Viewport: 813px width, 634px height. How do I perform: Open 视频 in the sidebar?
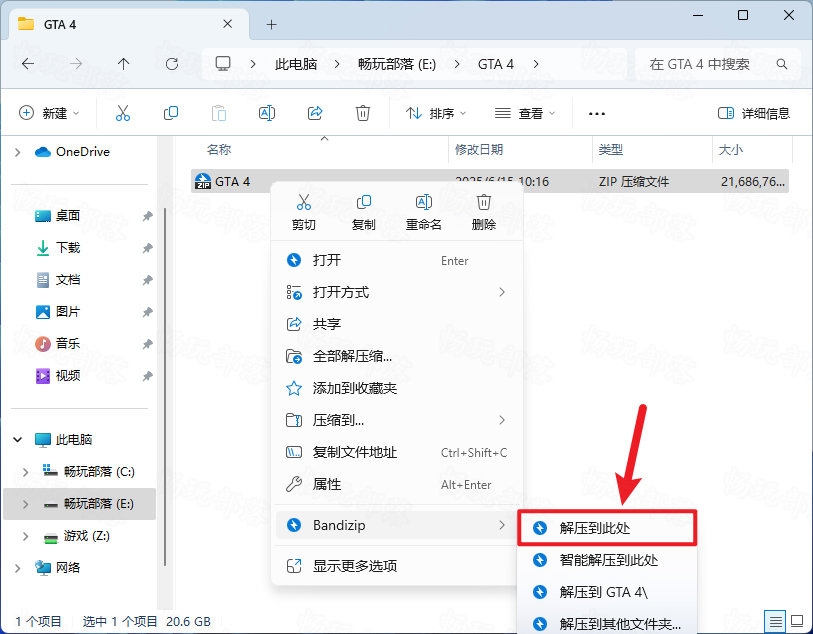[x=68, y=376]
